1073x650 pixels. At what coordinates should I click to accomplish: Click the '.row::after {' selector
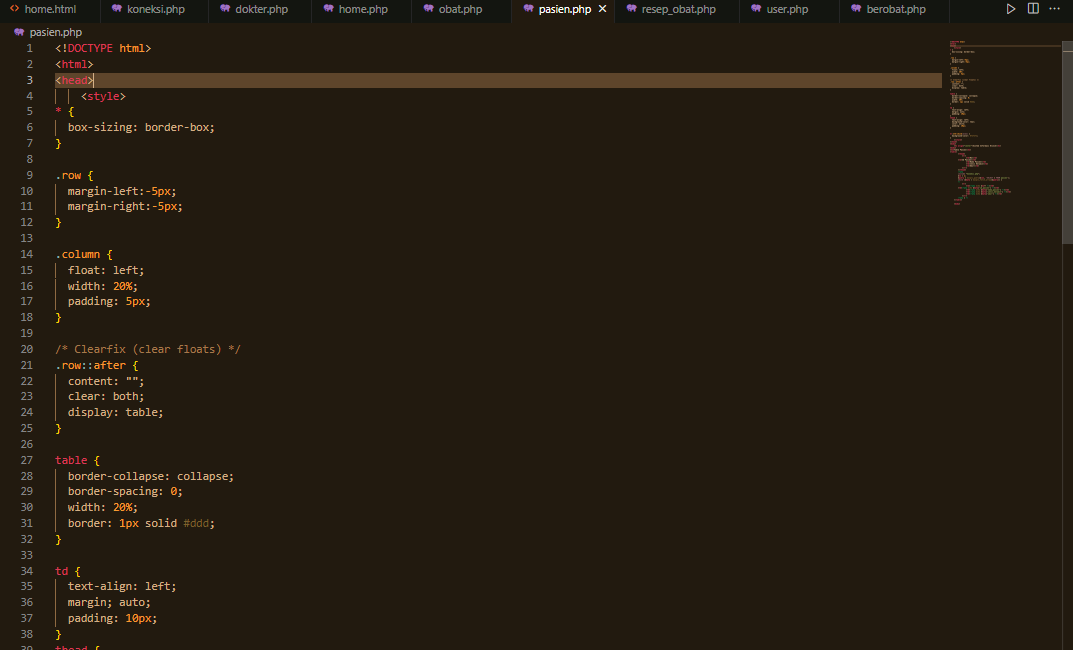pos(96,365)
